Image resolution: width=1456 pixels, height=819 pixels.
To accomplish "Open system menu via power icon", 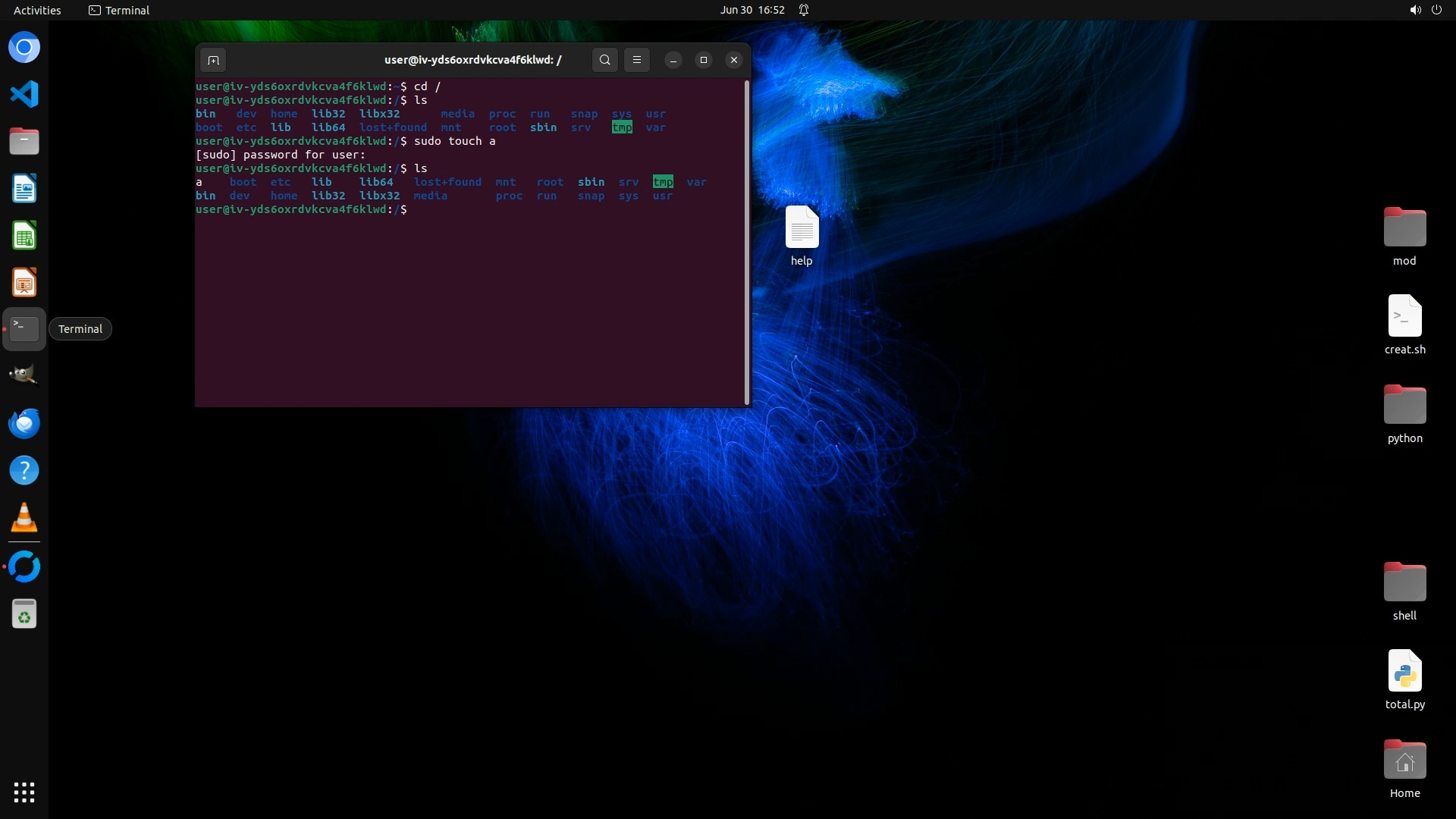I will point(1436,10).
